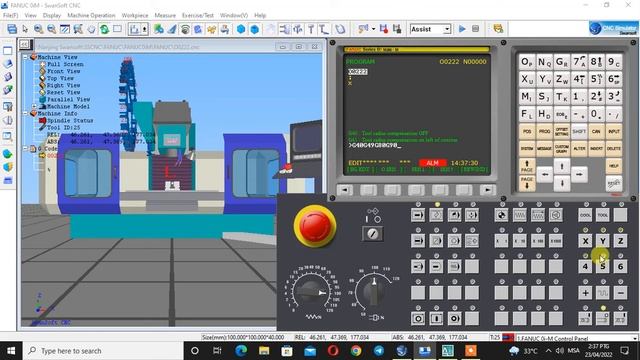The width and height of the screenshot is (640, 360).
Task: Click the second blue cube workpiece icon
Action: (255, 29)
